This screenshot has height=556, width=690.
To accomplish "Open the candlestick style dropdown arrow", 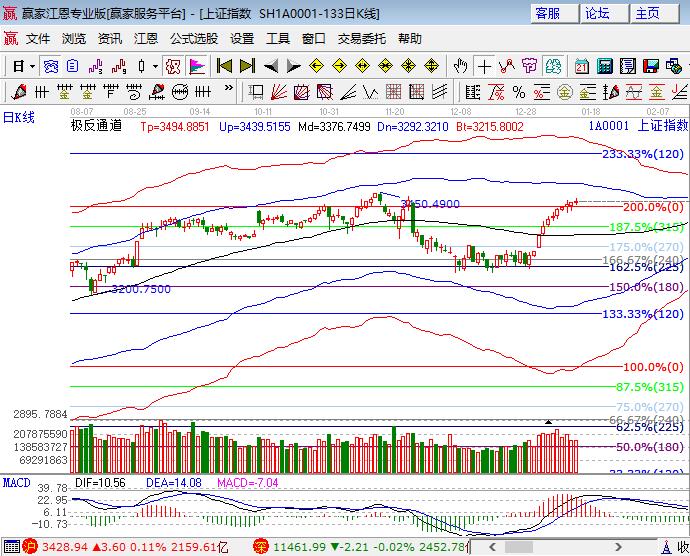I will 155,66.
